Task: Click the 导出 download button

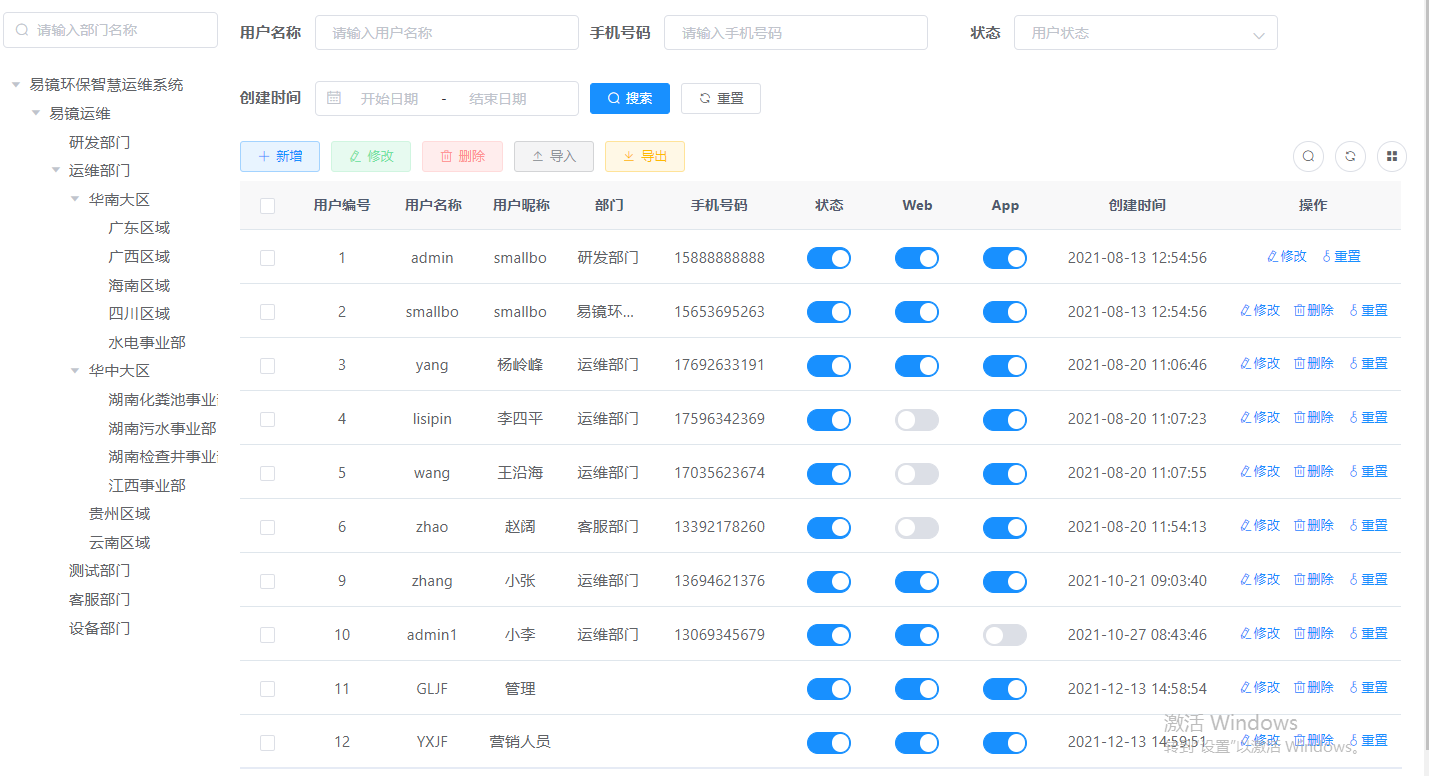Action: point(644,156)
